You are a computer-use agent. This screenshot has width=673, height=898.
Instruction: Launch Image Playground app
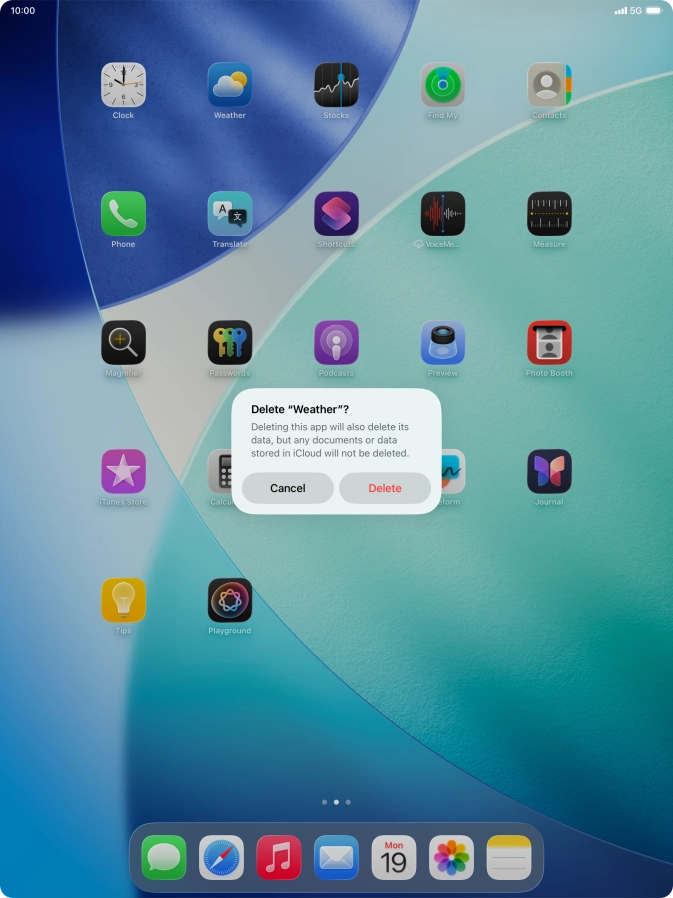pyautogui.click(x=230, y=600)
